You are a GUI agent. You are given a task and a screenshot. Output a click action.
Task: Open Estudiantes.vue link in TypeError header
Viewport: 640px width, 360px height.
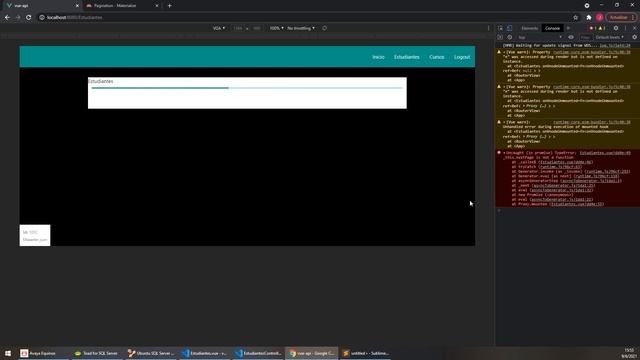point(605,153)
